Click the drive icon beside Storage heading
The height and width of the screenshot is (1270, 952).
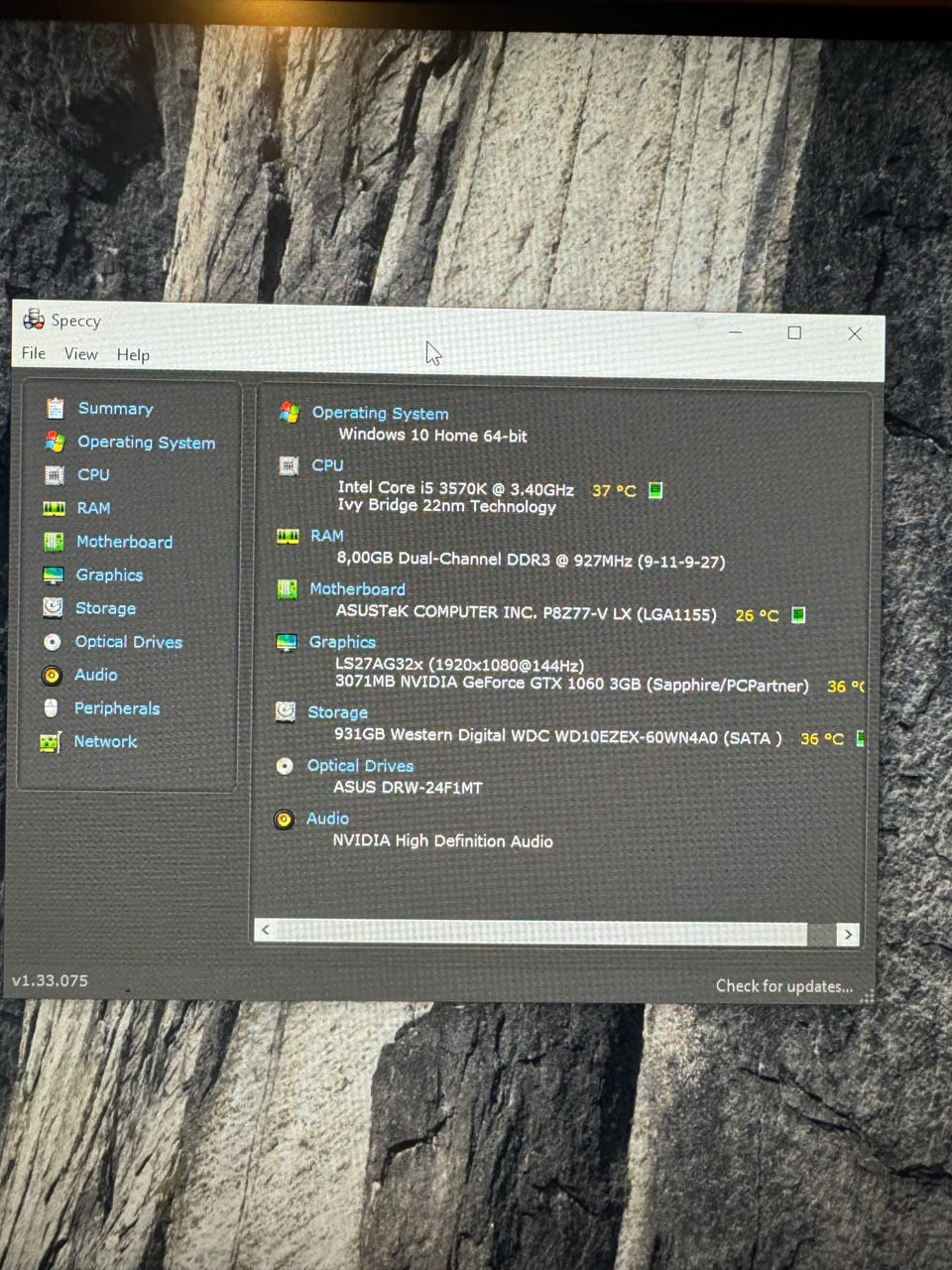pyautogui.click(x=286, y=711)
